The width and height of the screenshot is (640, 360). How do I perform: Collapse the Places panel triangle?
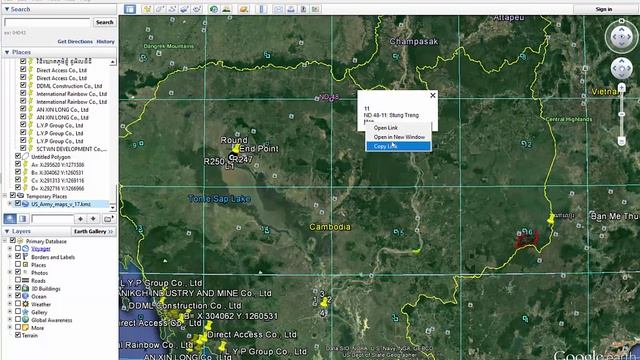coord(7,52)
